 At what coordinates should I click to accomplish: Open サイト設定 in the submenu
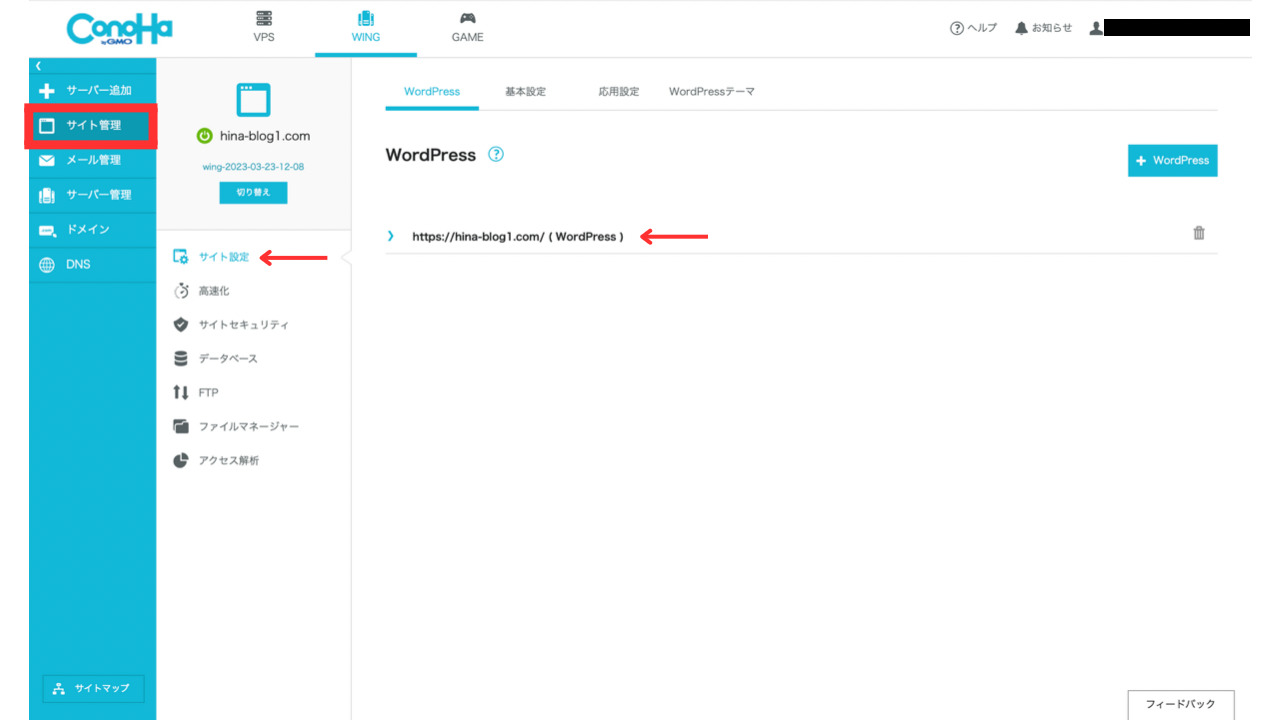pyautogui.click(x=212, y=257)
